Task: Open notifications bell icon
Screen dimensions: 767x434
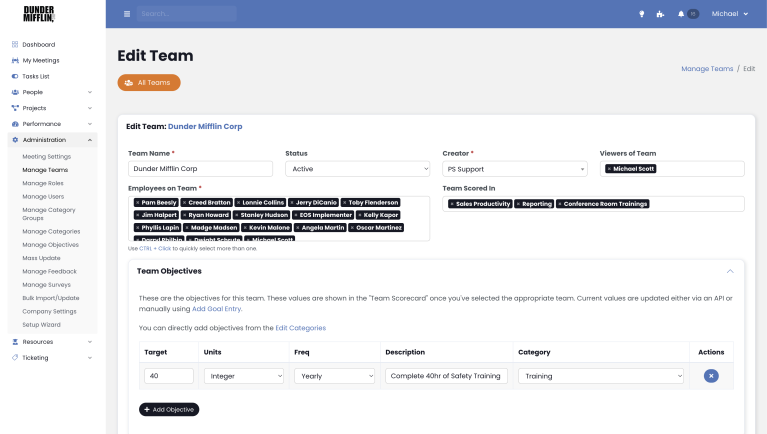Action: 681,14
